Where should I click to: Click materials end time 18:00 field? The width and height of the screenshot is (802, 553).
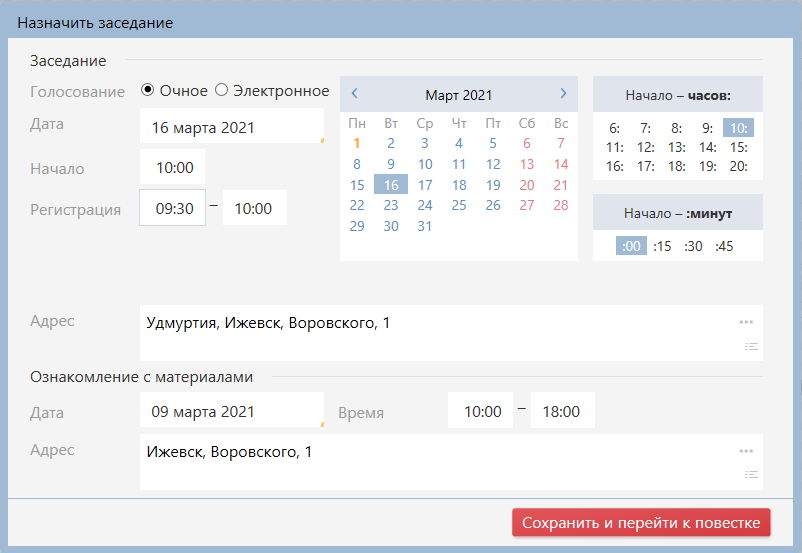562,411
